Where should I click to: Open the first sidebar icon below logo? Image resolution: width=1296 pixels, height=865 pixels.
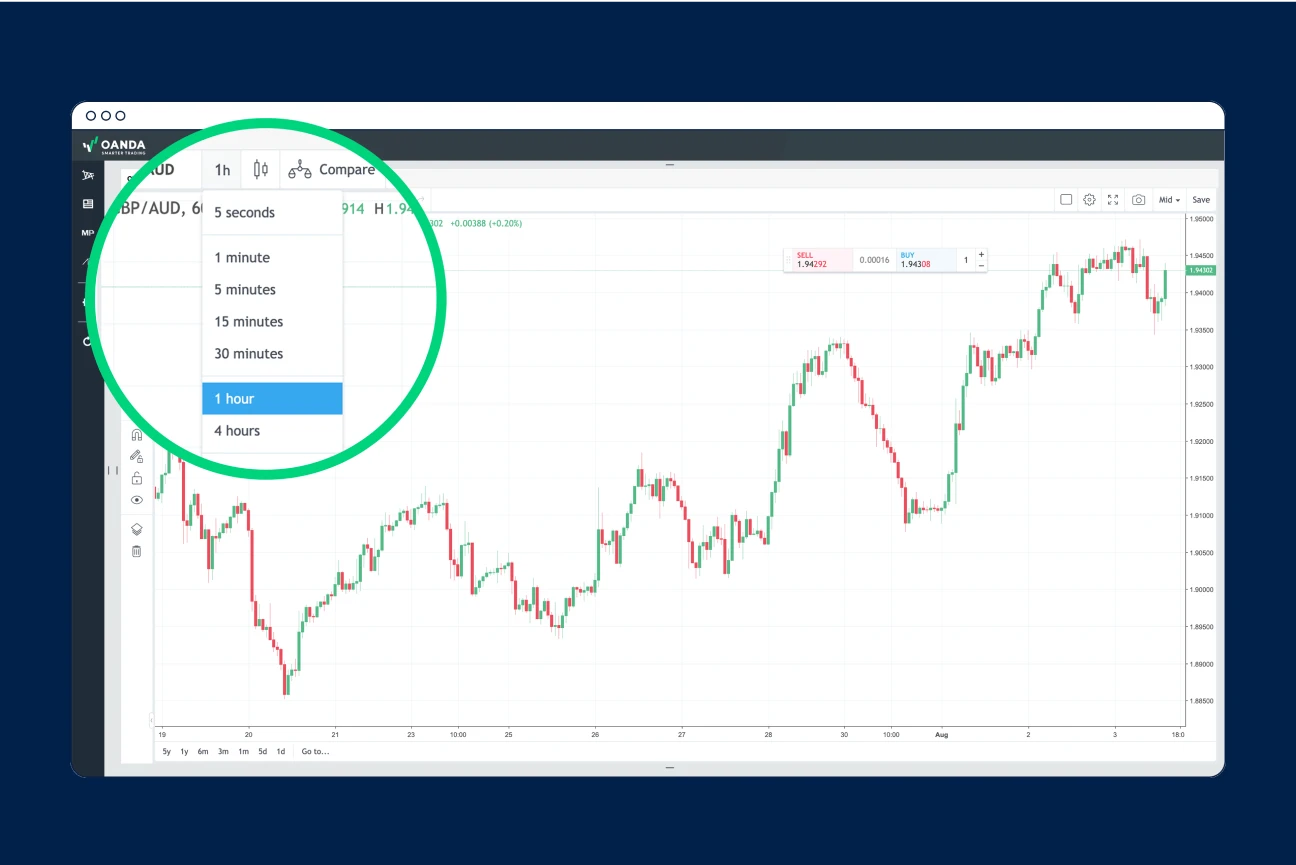click(88, 176)
